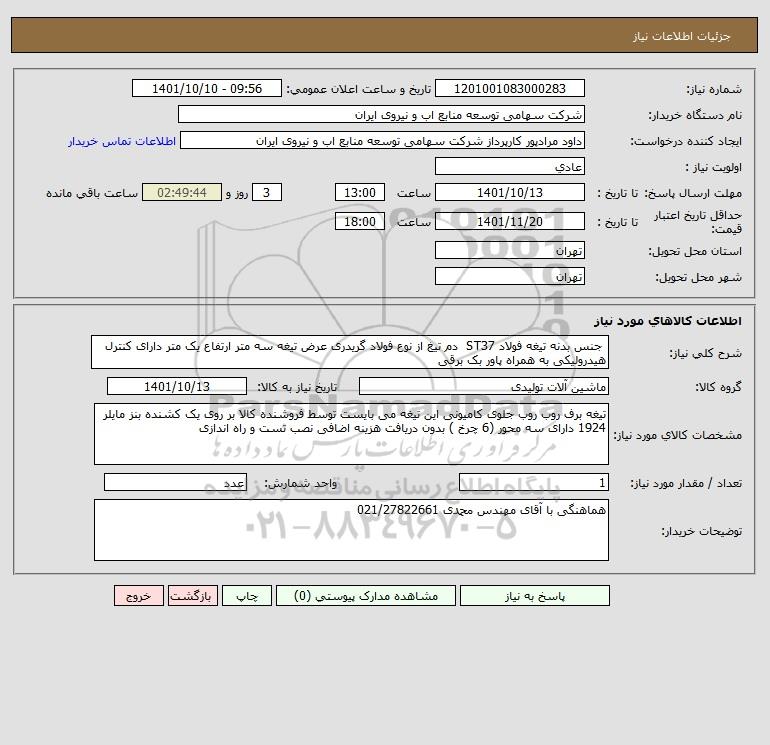Click the label 'ایجاد کننده درخواست:'
770x745 pixels.
pos(686,141)
